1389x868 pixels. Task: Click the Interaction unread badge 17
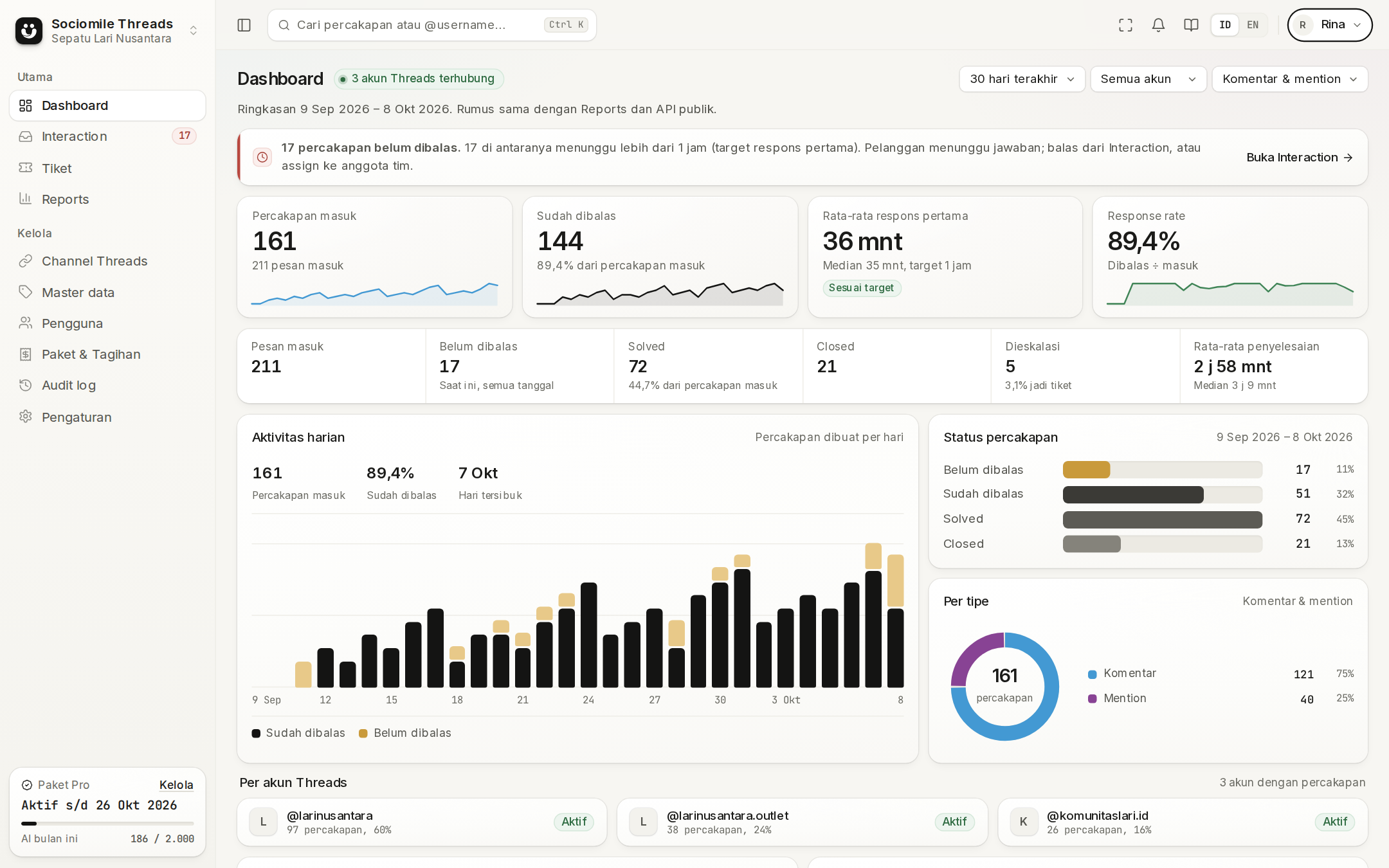point(185,136)
